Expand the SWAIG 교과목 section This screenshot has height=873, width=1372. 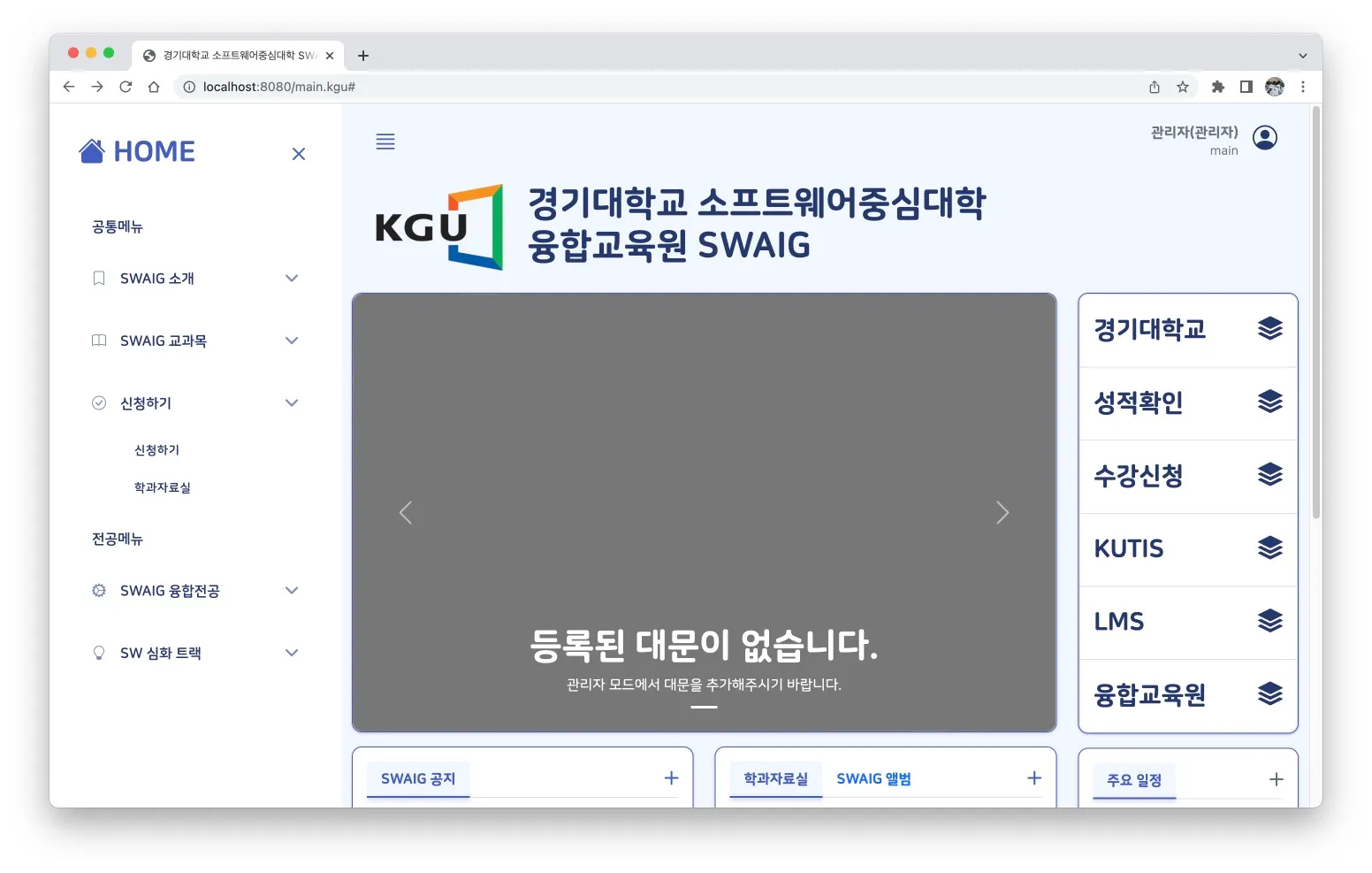pos(292,341)
